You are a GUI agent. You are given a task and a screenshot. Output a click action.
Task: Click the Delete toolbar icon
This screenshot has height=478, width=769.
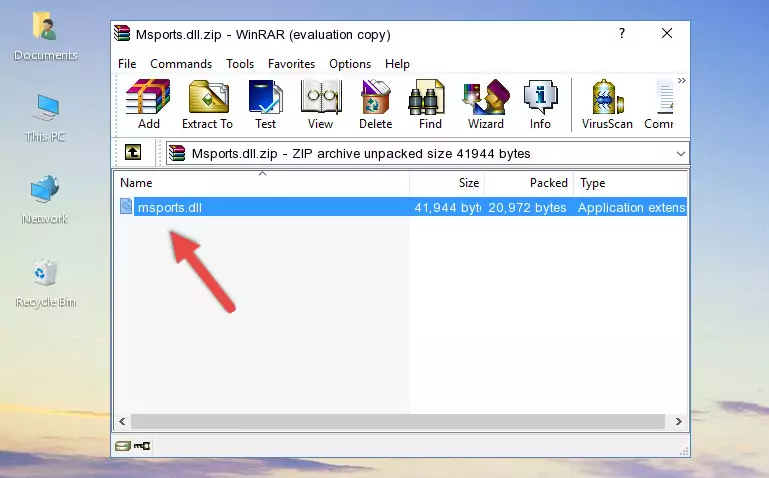pos(376,104)
